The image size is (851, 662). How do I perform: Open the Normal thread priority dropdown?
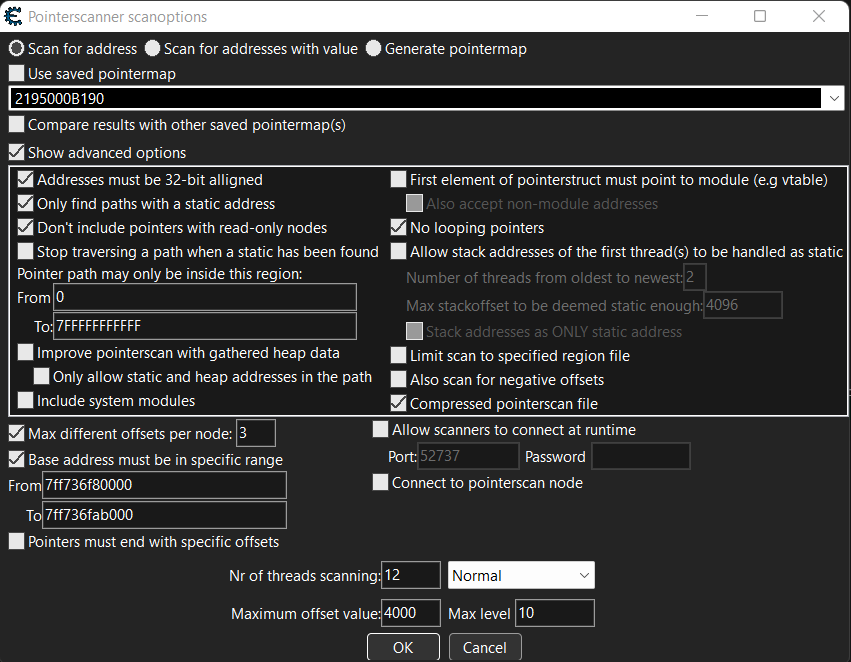tap(521, 575)
